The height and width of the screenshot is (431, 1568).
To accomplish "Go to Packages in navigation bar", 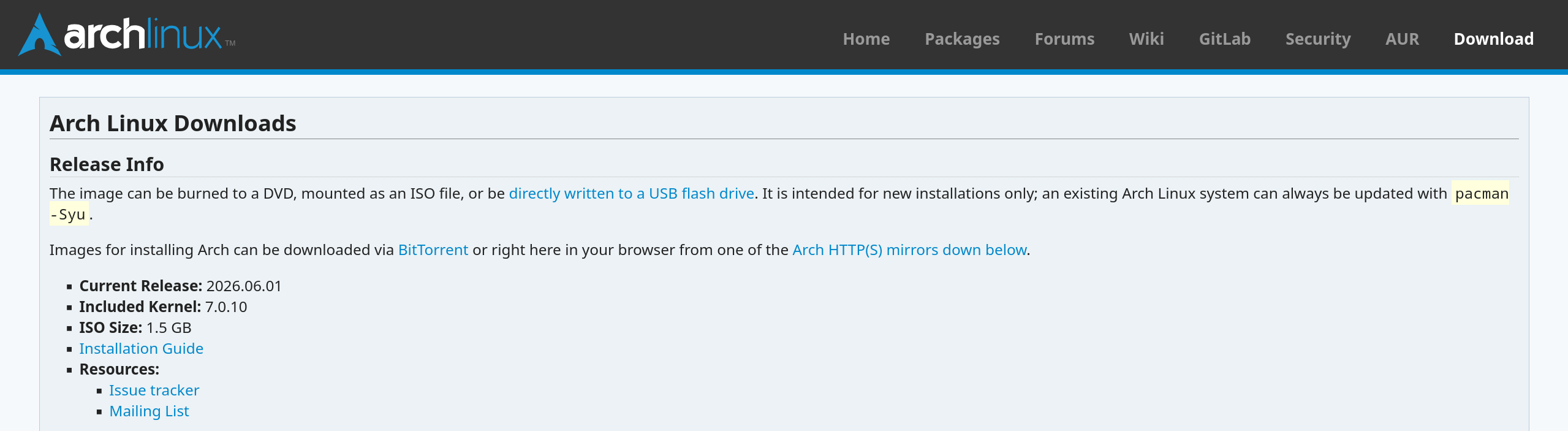I will click(x=962, y=39).
